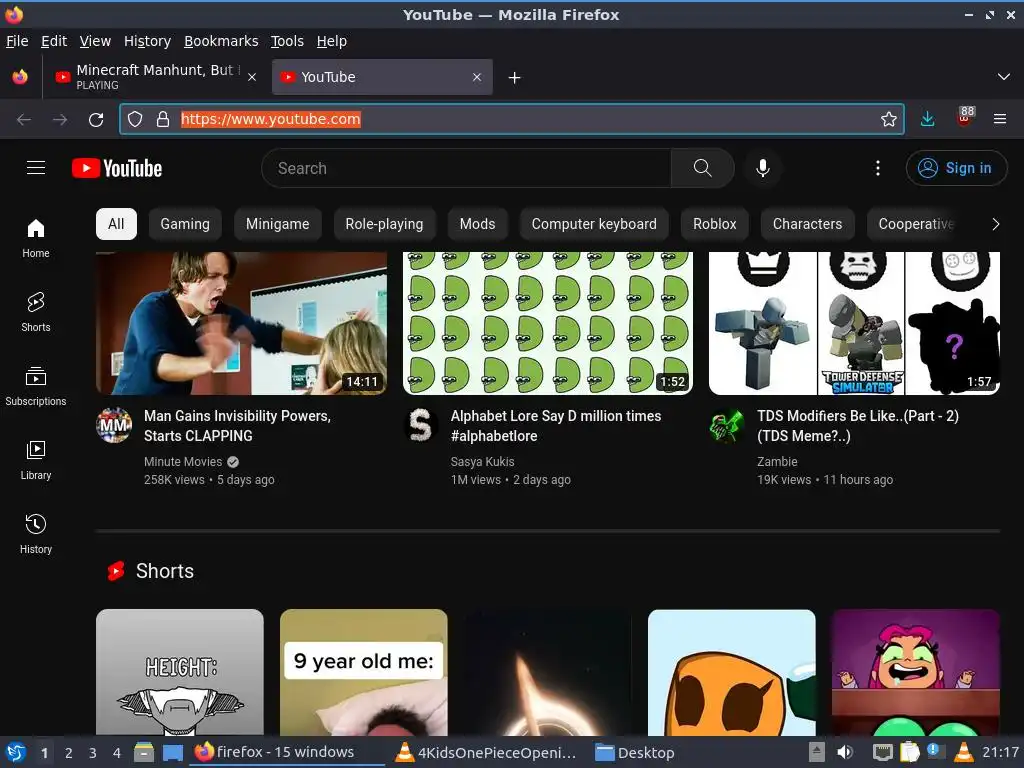Open Firefox downloads panel

coord(927,119)
